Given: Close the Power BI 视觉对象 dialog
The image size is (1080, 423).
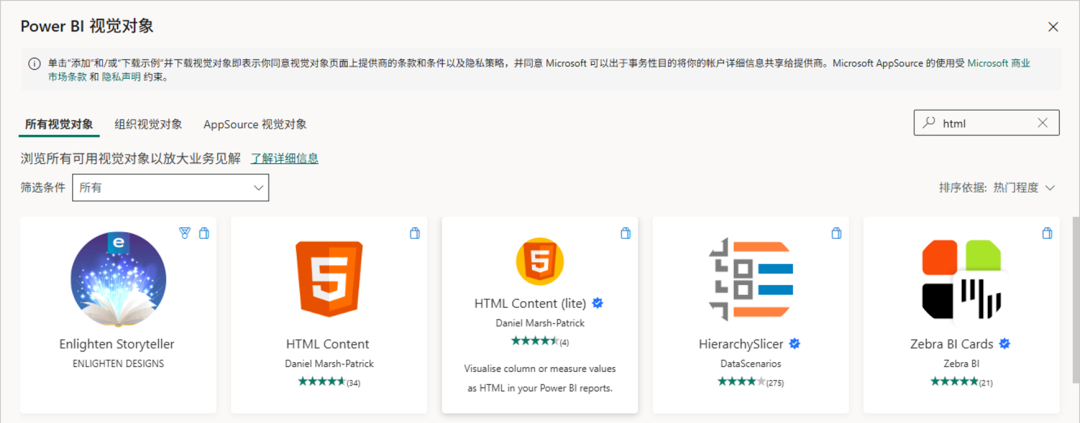Looking at the screenshot, I should (x=1052, y=27).
